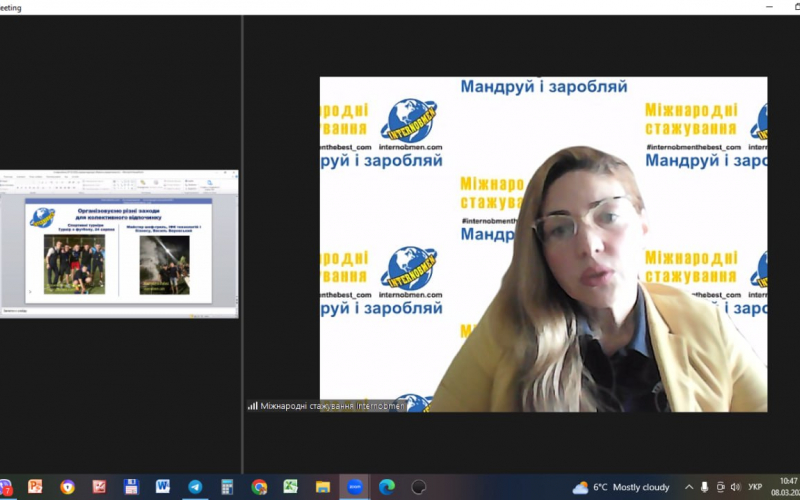Switch to Telegram in the taskbar

pos(195,487)
